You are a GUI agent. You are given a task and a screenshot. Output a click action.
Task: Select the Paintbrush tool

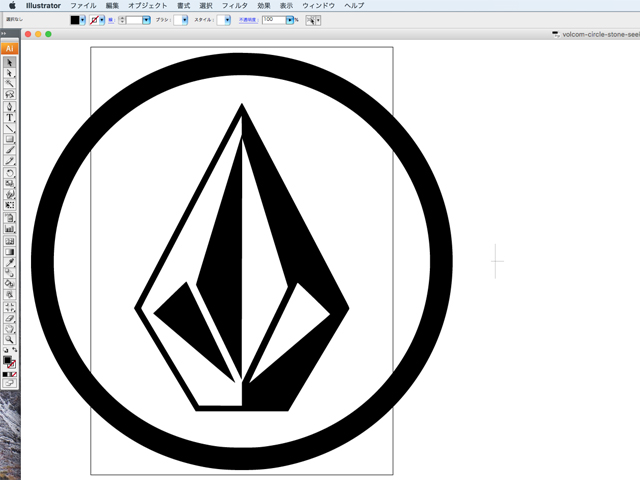pyautogui.click(x=9, y=150)
